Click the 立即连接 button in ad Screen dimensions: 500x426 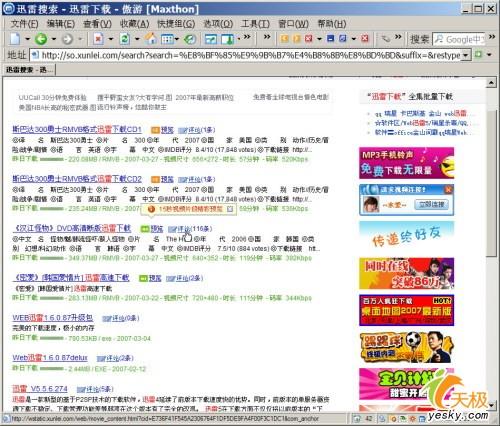click(432, 204)
